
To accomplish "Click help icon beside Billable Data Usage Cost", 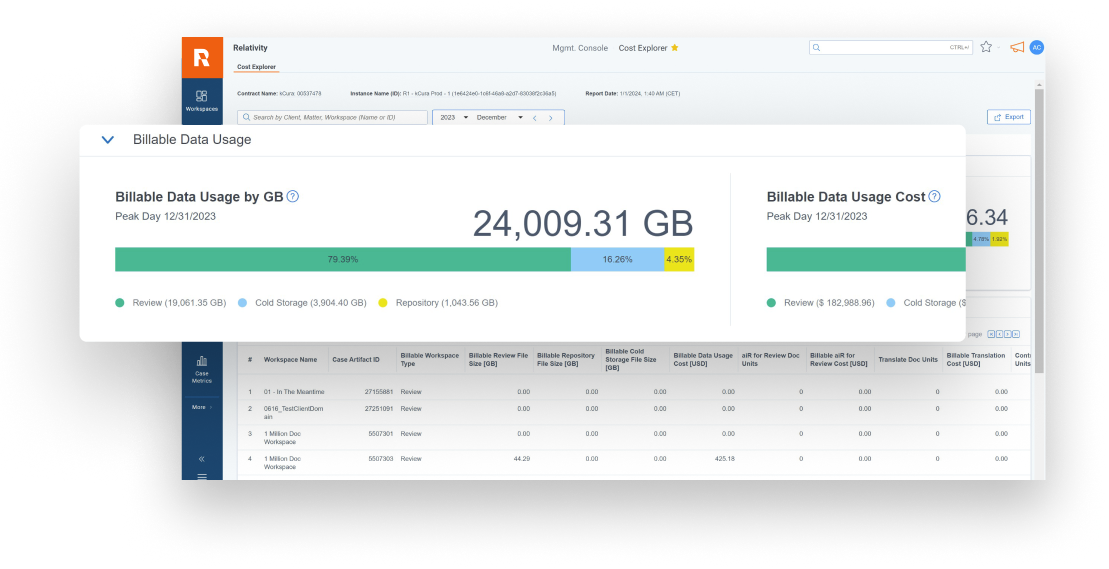I will [x=934, y=197].
